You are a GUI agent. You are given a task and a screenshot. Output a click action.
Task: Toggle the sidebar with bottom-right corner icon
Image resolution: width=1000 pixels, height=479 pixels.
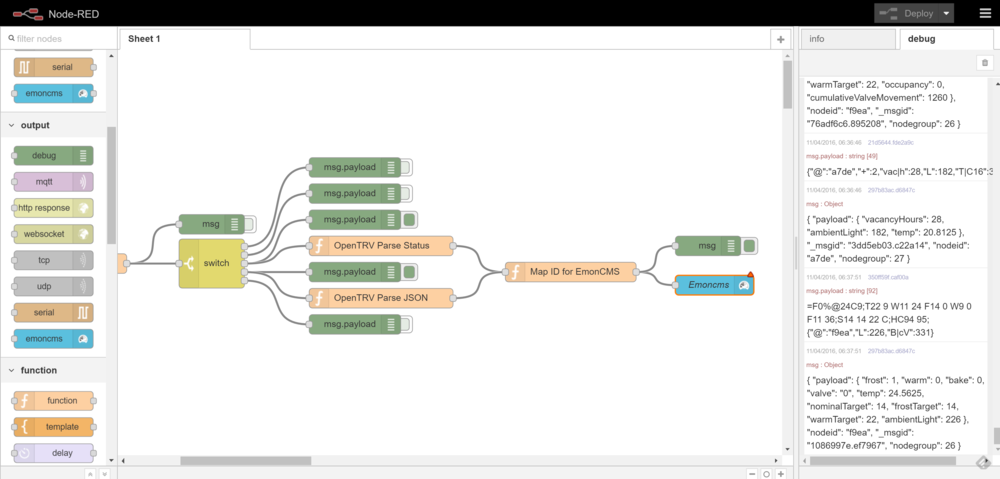(x=983, y=461)
